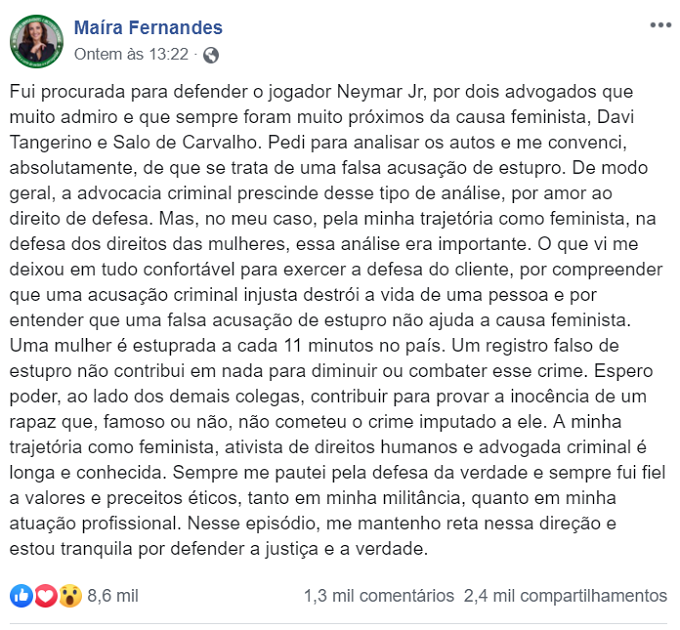Click the phrase 'ativista de direitos humanos'
This screenshot has width=680, height=630.
tap(341, 447)
